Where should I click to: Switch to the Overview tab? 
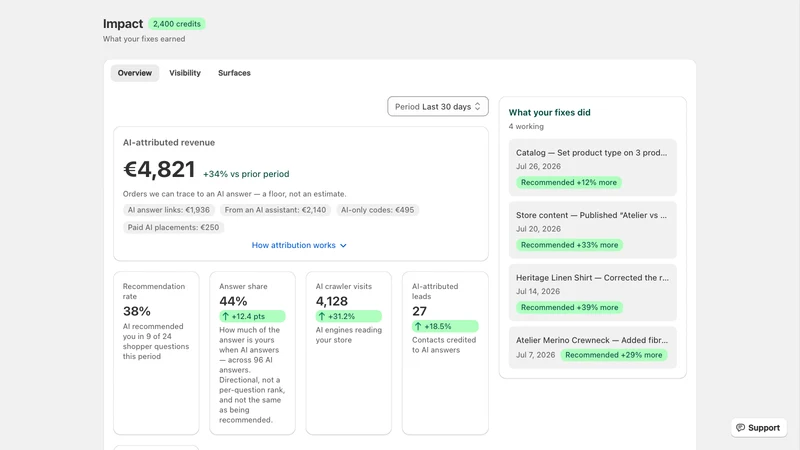click(x=135, y=73)
